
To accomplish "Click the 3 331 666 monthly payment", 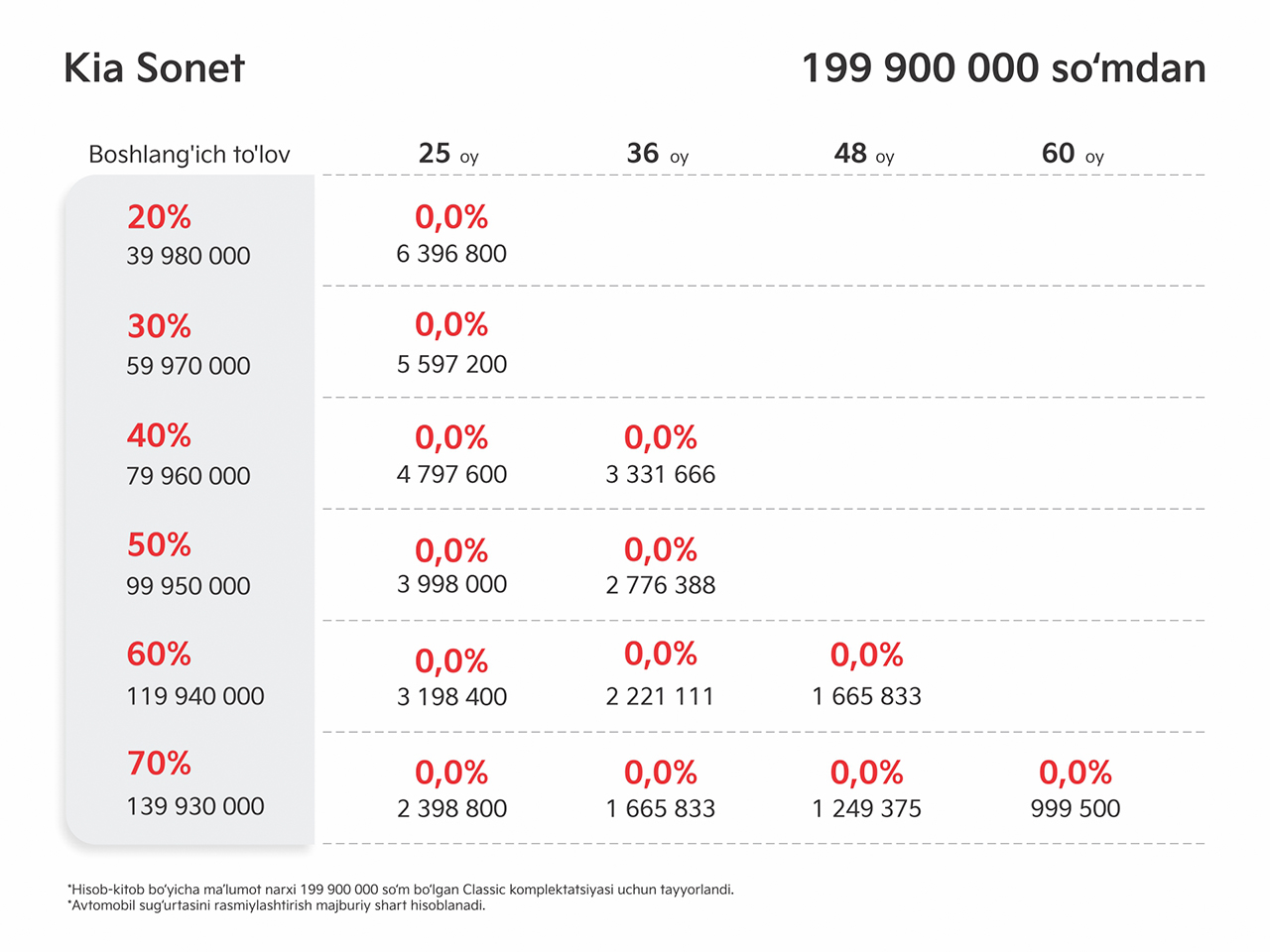I will pyautogui.click(x=661, y=475).
